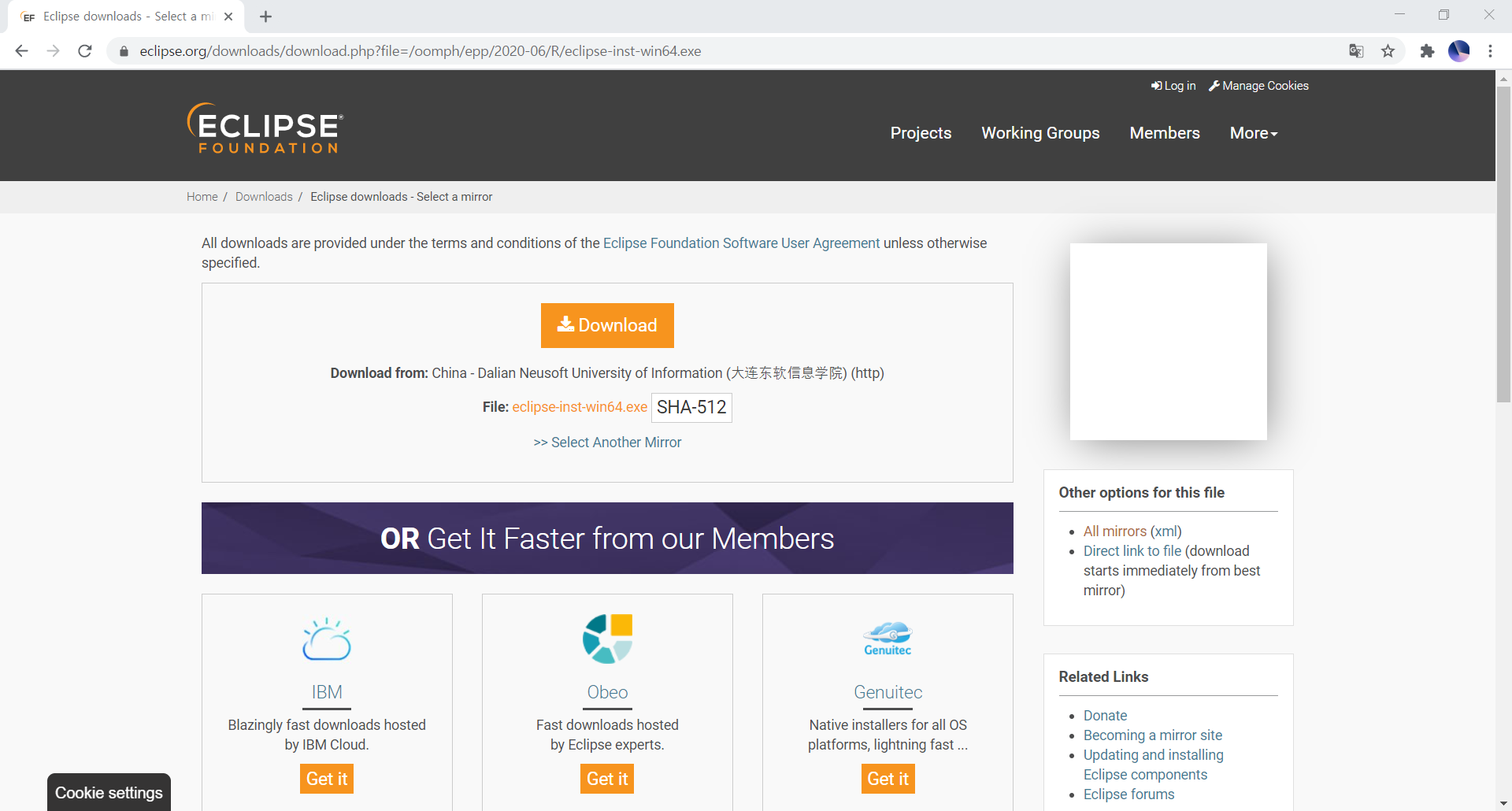
Task: Close the Eclipse downloads tab
Action: 228,17
